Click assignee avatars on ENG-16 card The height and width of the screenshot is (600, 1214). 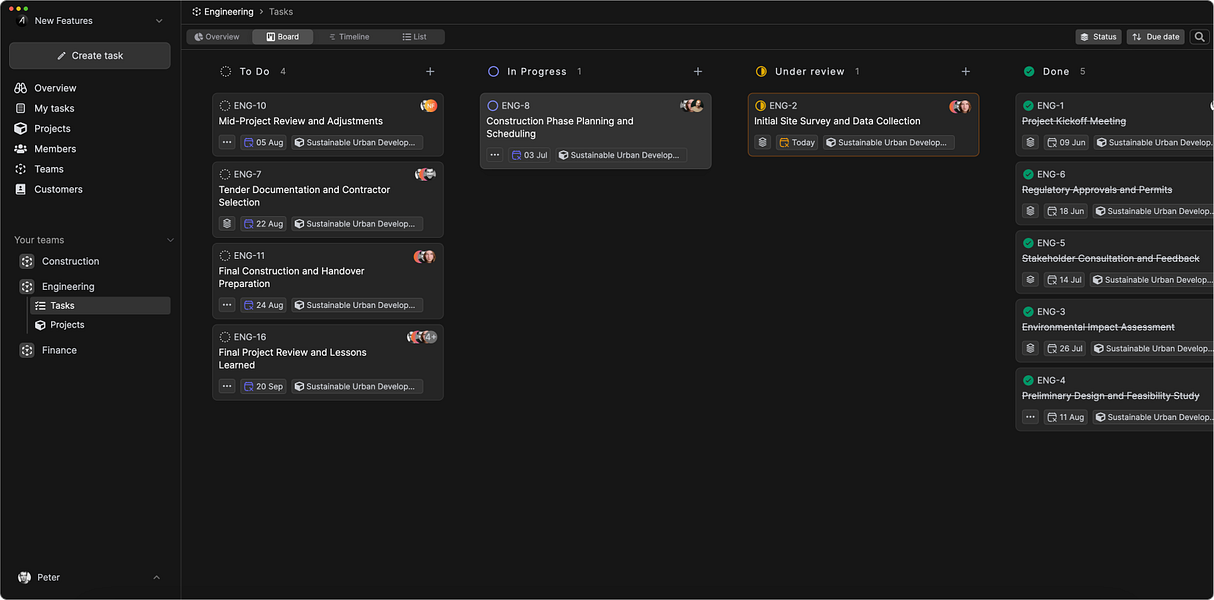coord(422,337)
